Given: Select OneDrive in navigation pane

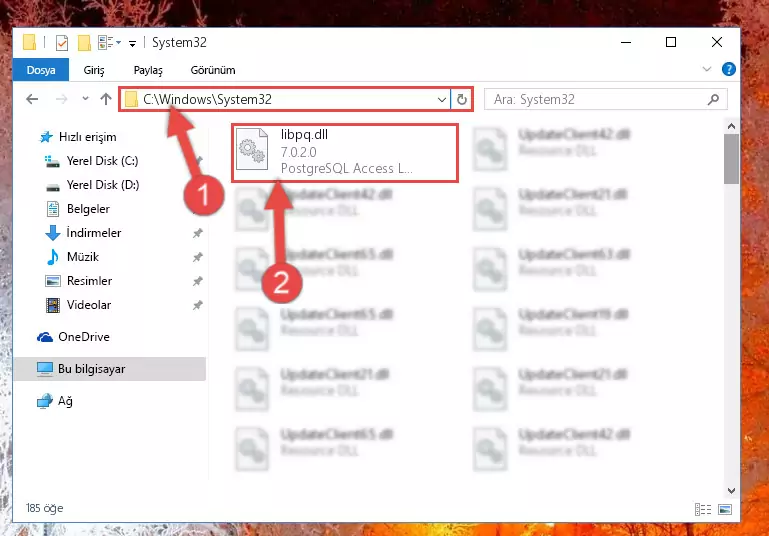Looking at the screenshot, I should coord(83,337).
